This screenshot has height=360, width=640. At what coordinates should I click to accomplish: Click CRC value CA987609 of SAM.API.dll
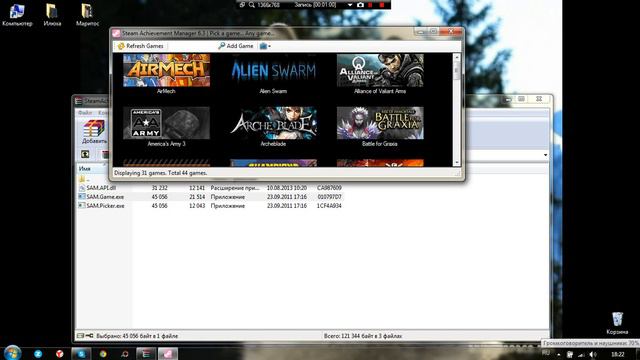[x=329, y=188]
